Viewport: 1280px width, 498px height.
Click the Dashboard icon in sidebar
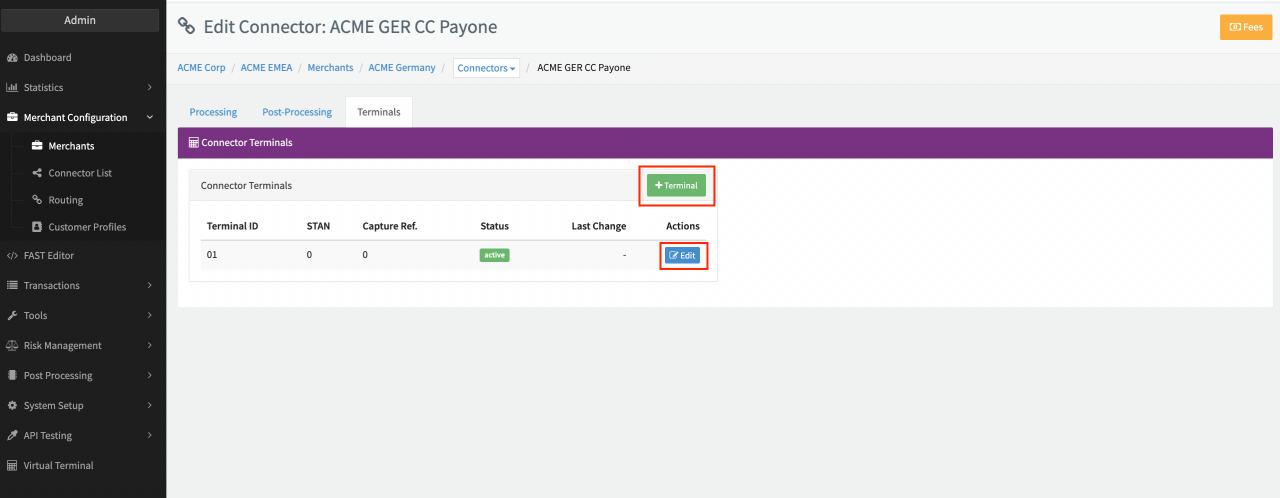pos(13,58)
